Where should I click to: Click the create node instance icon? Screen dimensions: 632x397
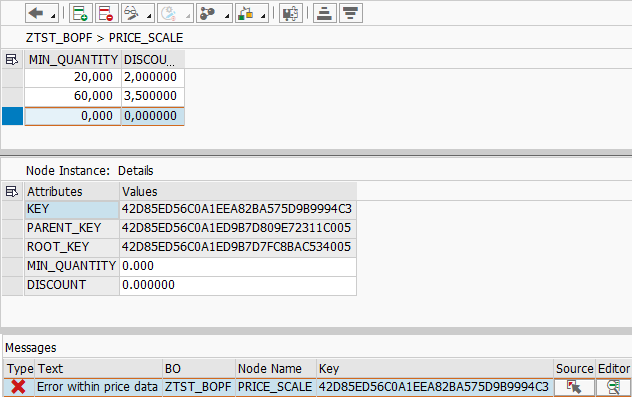pyautogui.click(x=81, y=13)
